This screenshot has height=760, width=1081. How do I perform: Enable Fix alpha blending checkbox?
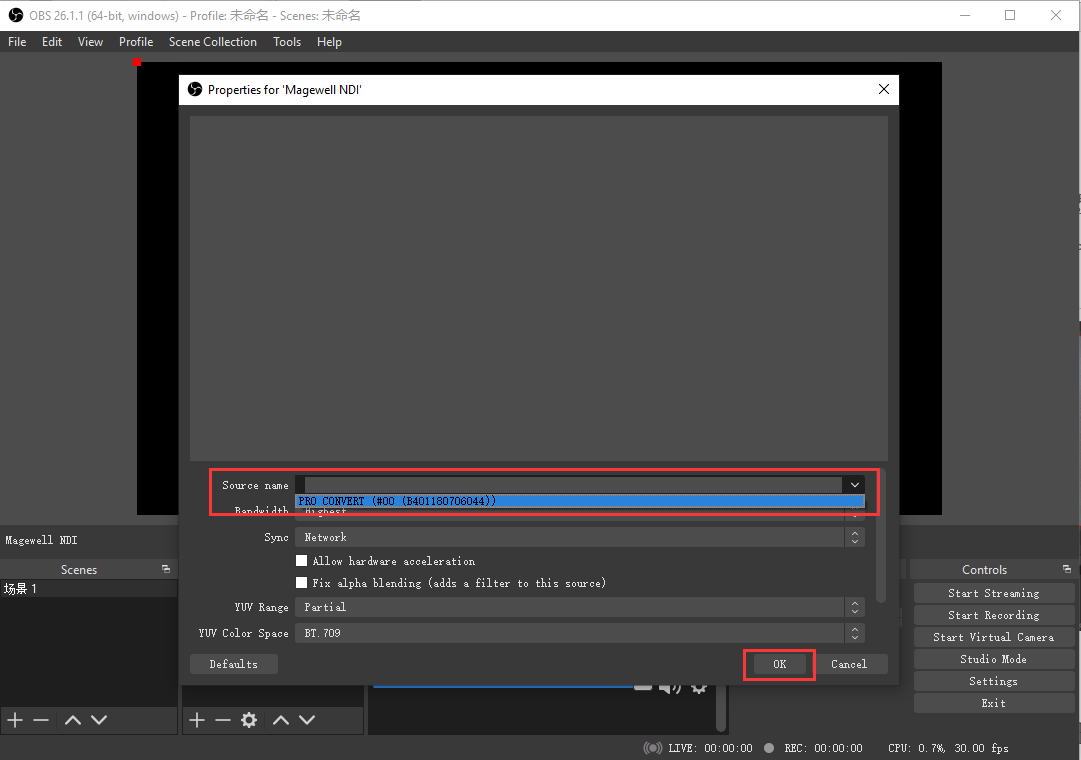301,583
